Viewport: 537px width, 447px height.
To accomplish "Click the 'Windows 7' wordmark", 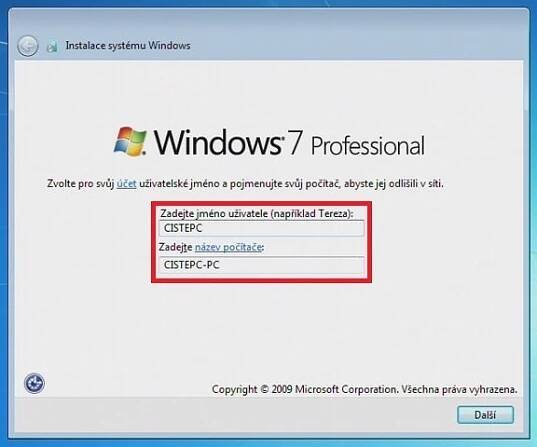I will coord(228,142).
